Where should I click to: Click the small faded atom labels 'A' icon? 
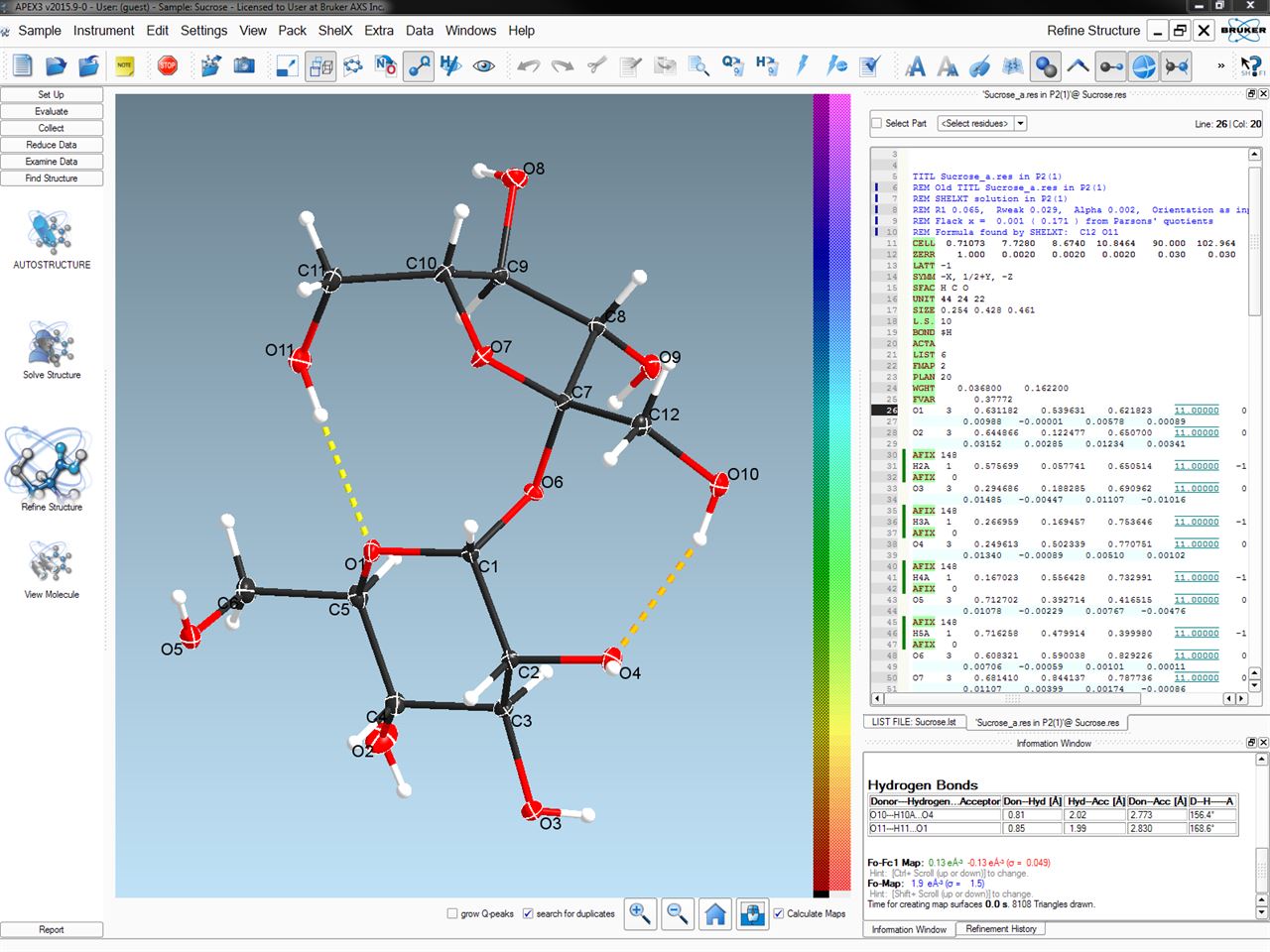[x=948, y=66]
